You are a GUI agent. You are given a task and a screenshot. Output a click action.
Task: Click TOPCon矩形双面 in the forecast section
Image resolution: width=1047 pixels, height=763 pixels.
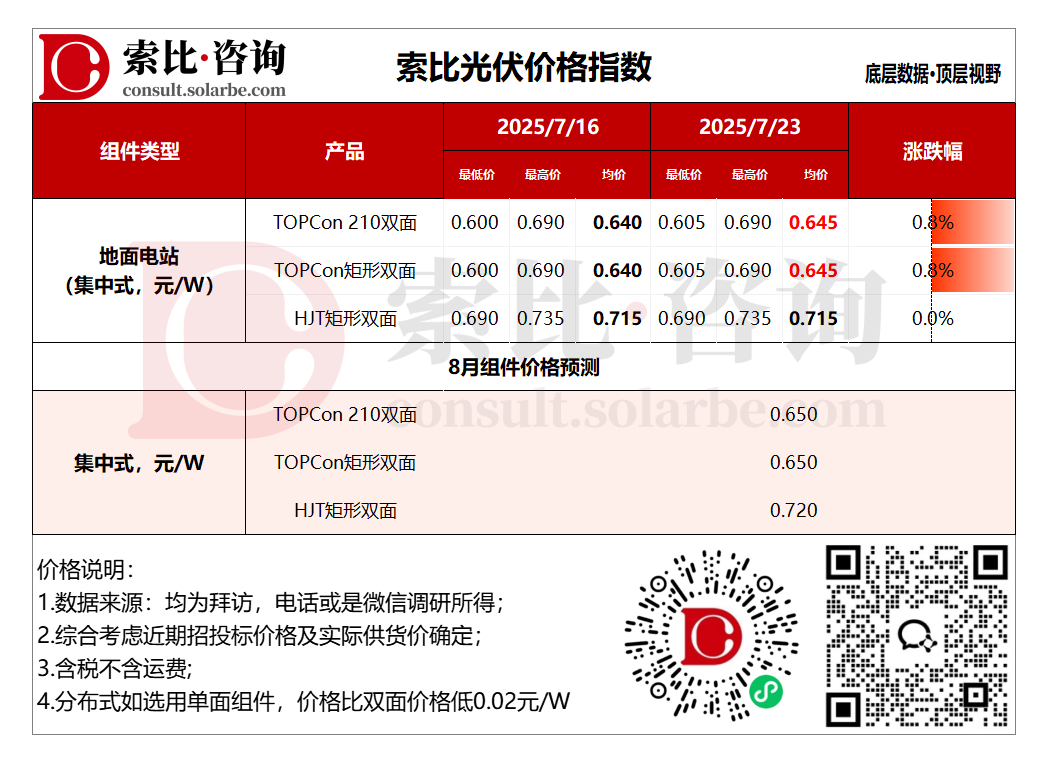coord(345,463)
